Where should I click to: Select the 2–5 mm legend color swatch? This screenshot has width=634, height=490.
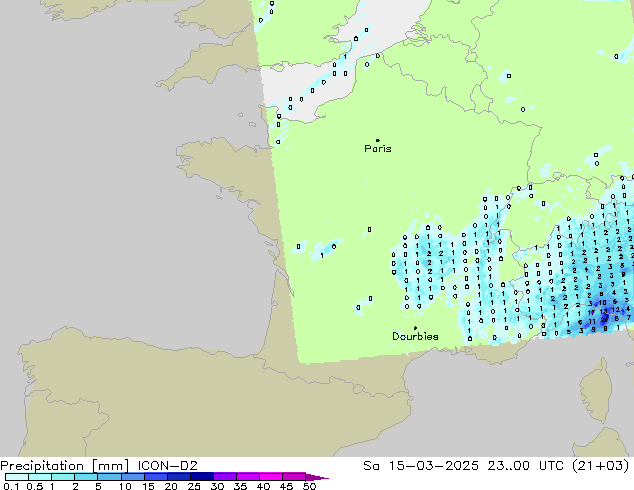pos(86,477)
